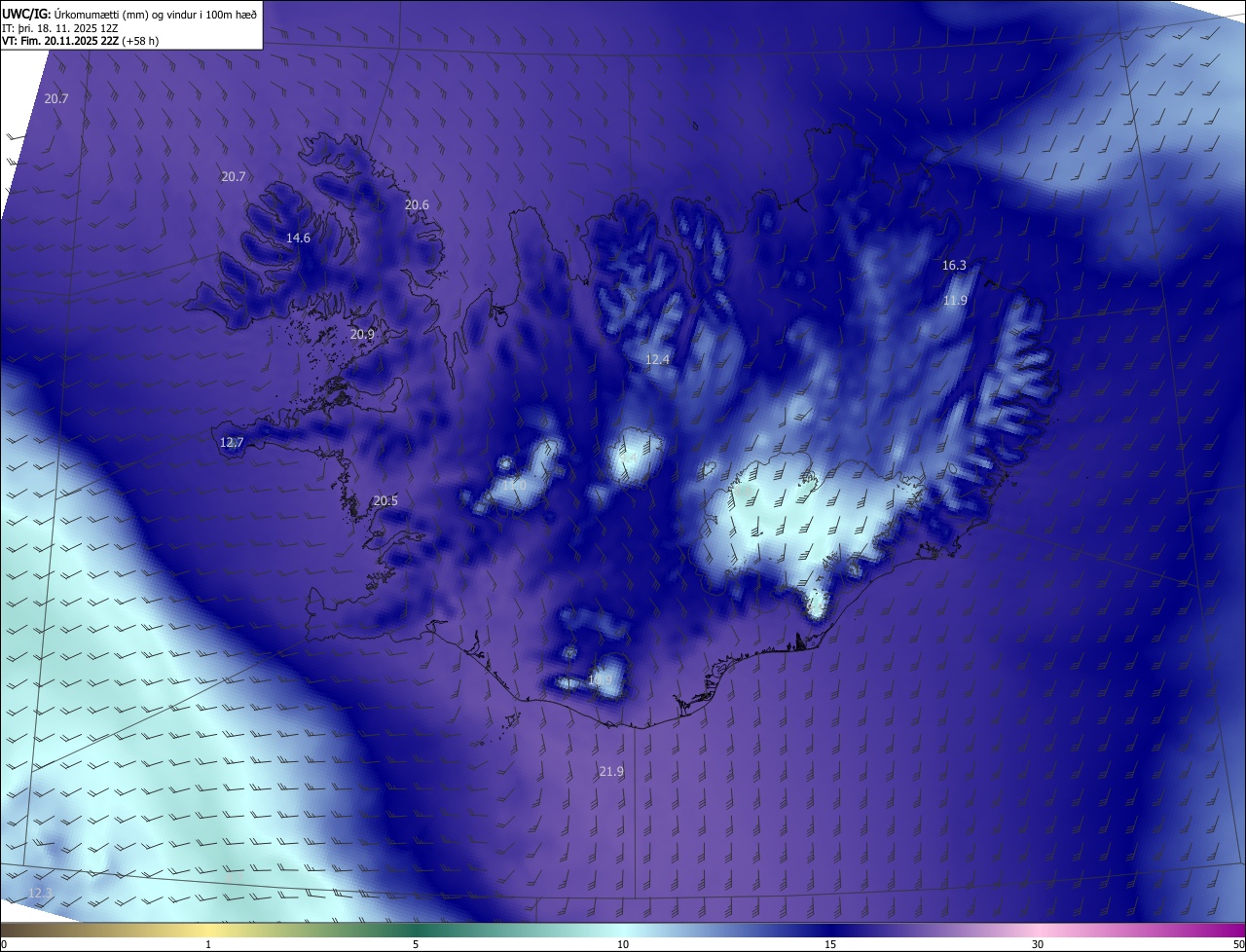The image size is (1246, 952).
Task: Click the map value 20.5
Action: (x=385, y=501)
